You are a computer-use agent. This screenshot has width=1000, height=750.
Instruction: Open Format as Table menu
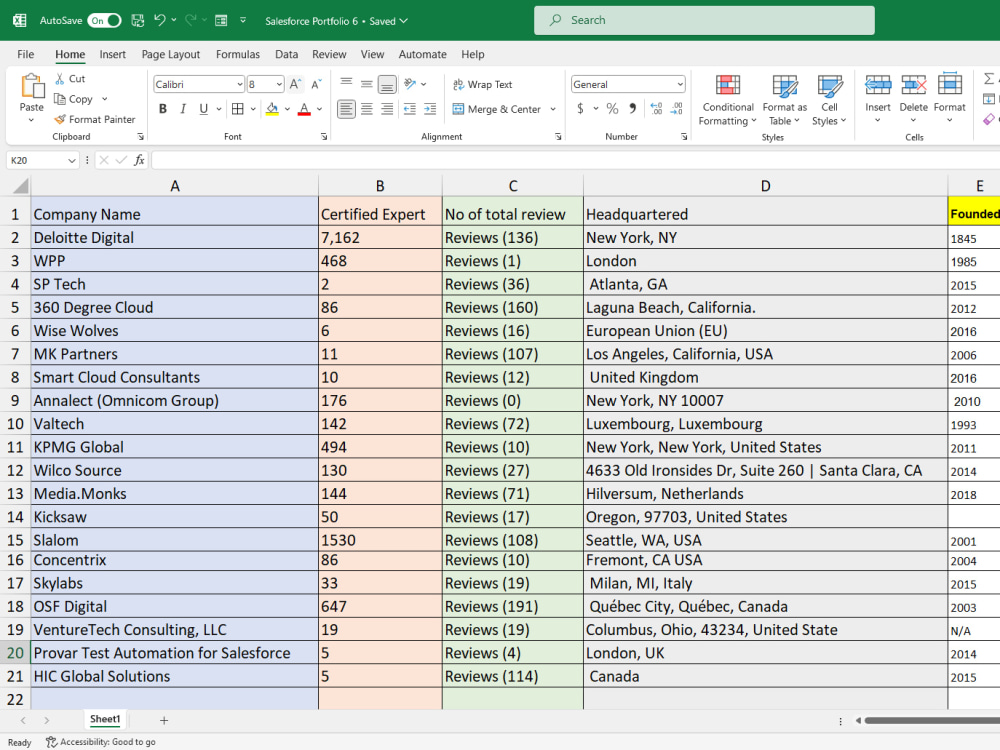click(x=784, y=99)
